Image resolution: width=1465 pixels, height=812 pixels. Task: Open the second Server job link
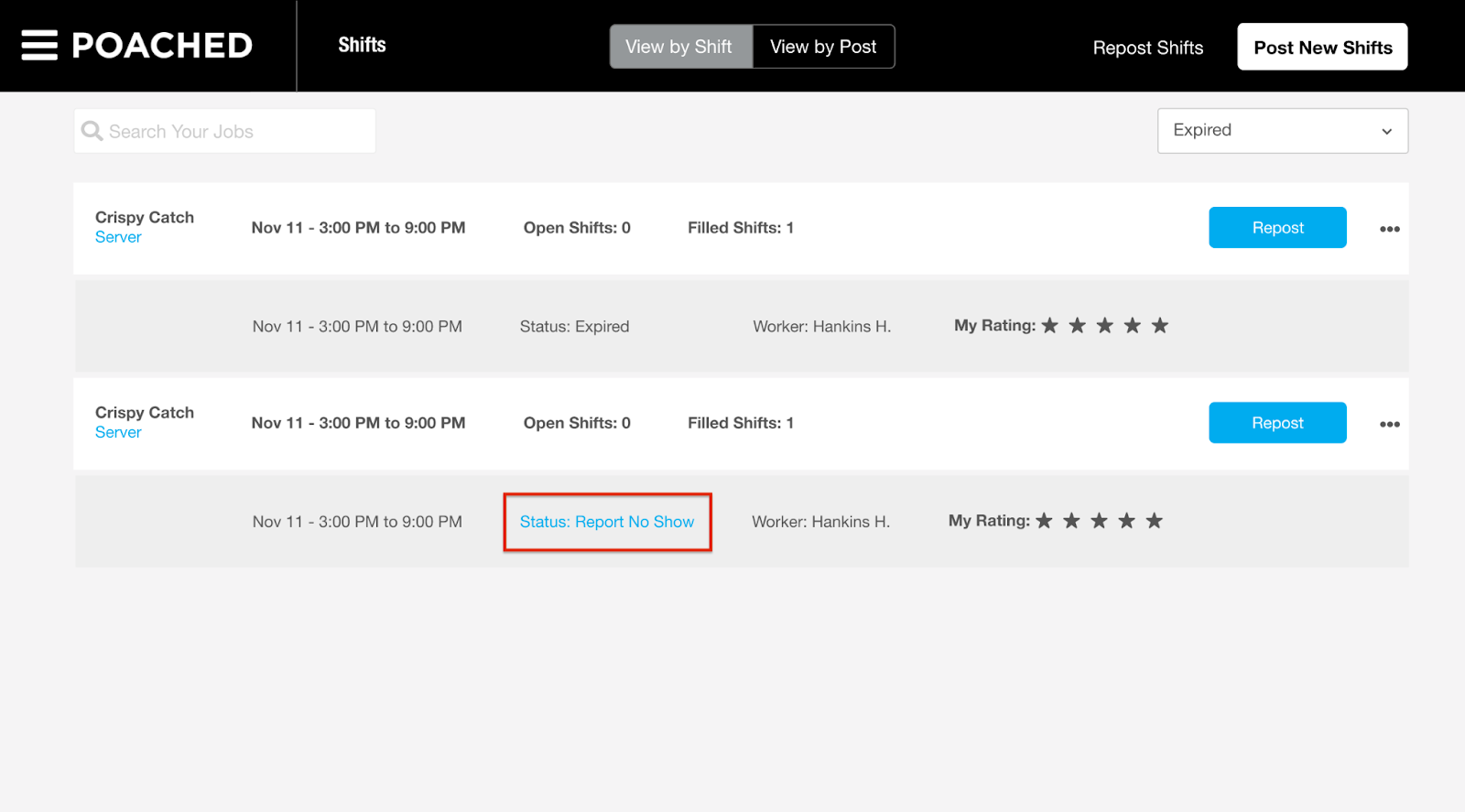tap(118, 432)
